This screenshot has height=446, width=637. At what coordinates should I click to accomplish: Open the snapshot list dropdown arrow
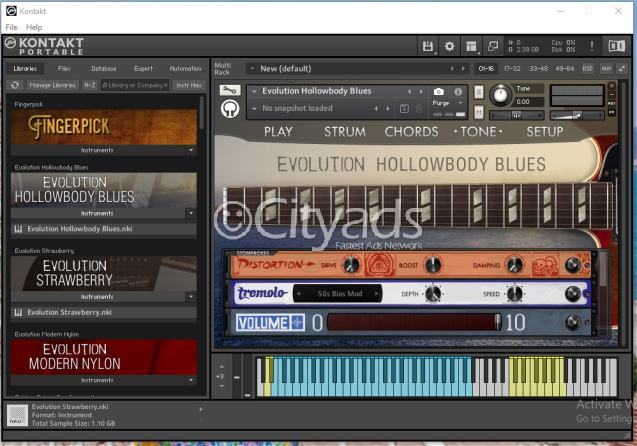click(x=254, y=108)
